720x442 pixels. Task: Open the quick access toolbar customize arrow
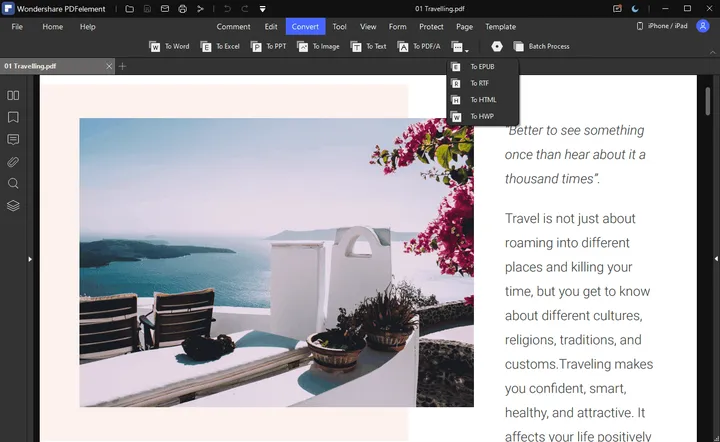pyautogui.click(x=262, y=8)
